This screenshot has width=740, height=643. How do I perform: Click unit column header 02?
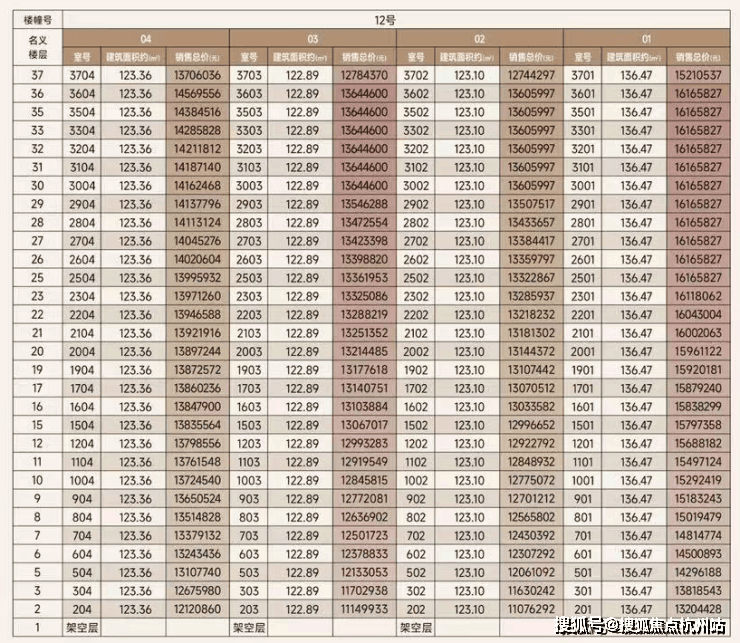(x=480, y=38)
